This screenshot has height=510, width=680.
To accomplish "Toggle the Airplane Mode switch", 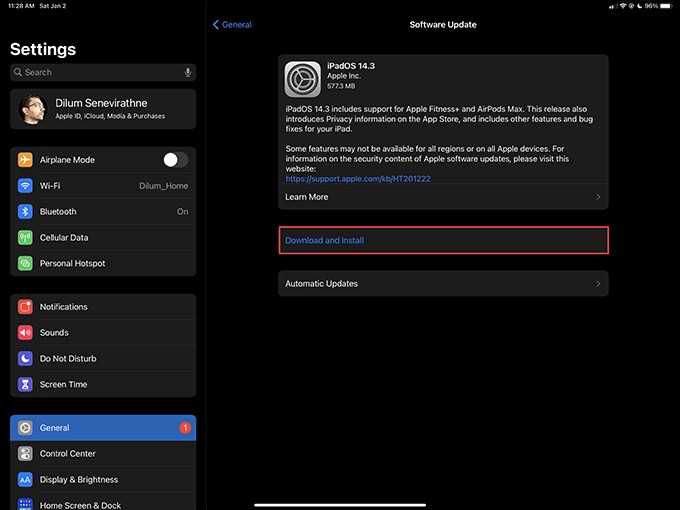I will tap(176, 160).
